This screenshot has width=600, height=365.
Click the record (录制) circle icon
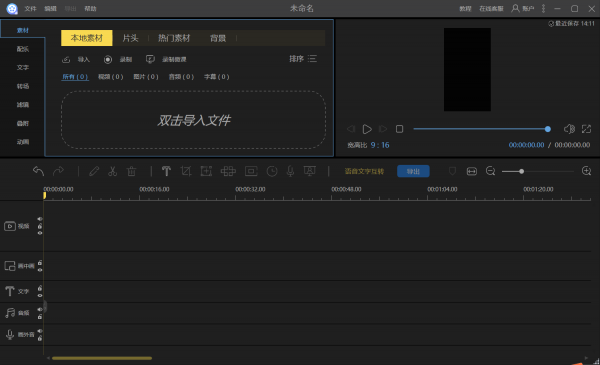tap(108, 59)
